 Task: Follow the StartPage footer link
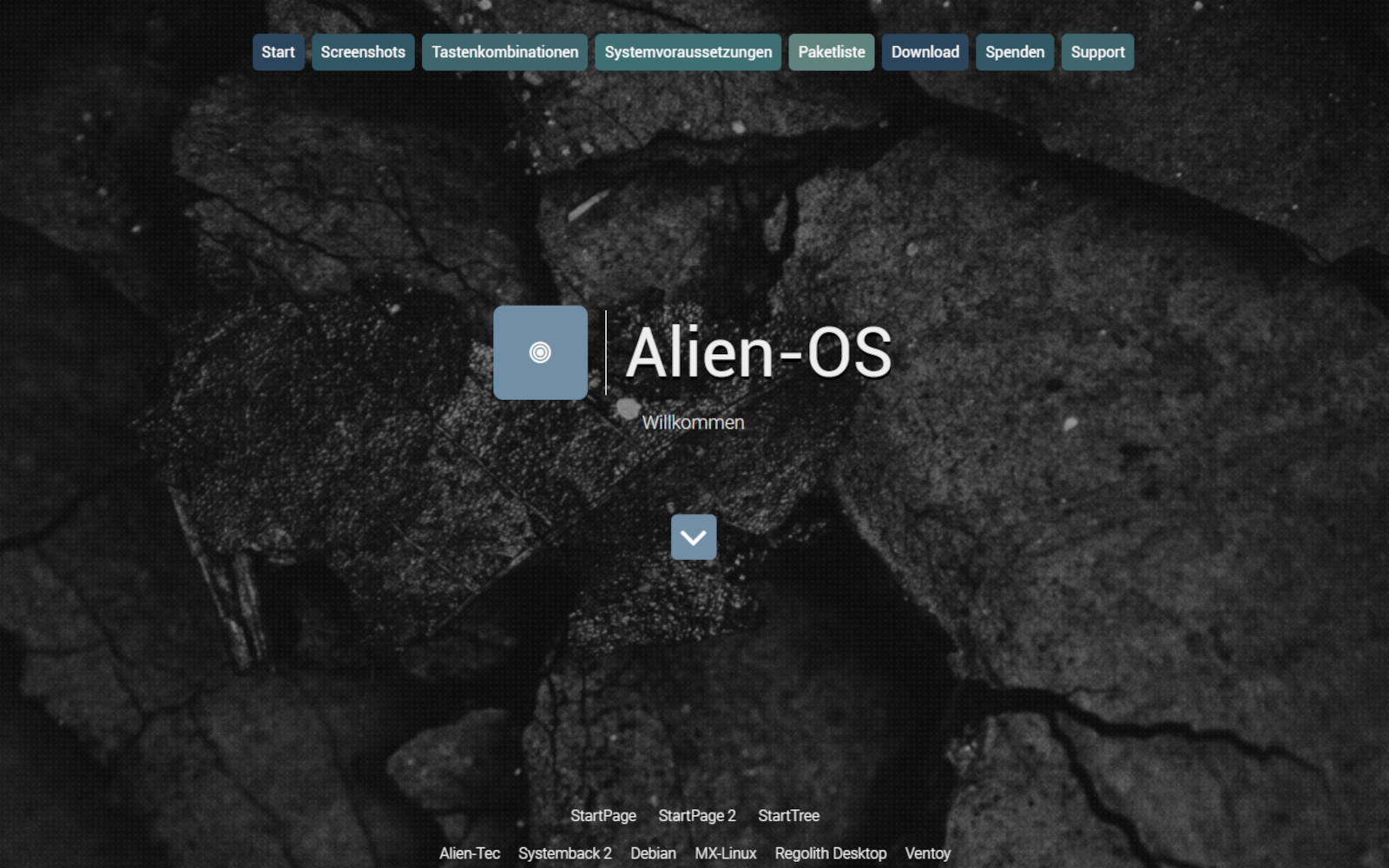[x=603, y=816]
